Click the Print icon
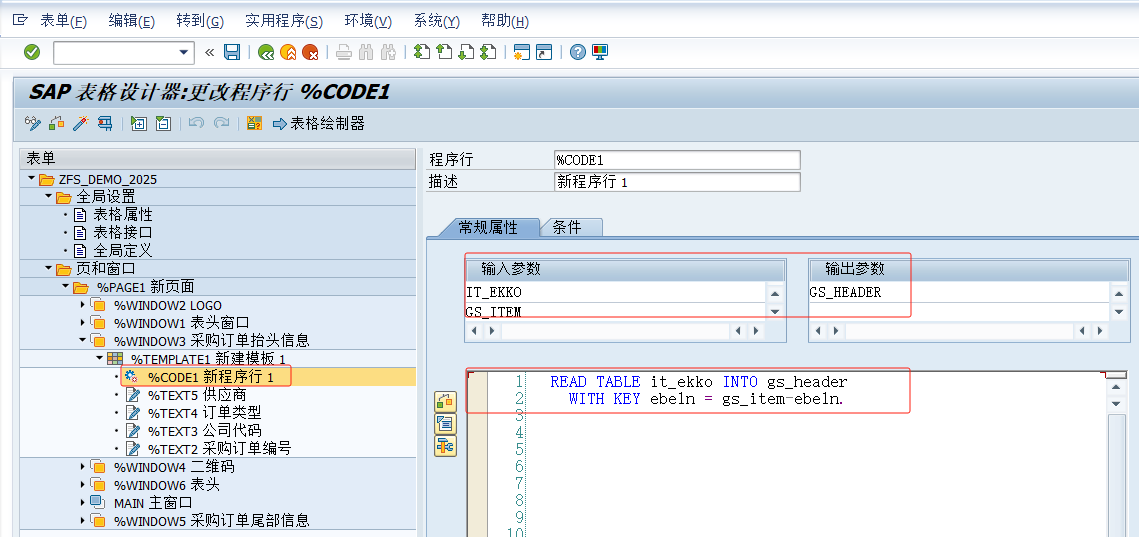The width and height of the screenshot is (1139, 537). [344, 52]
